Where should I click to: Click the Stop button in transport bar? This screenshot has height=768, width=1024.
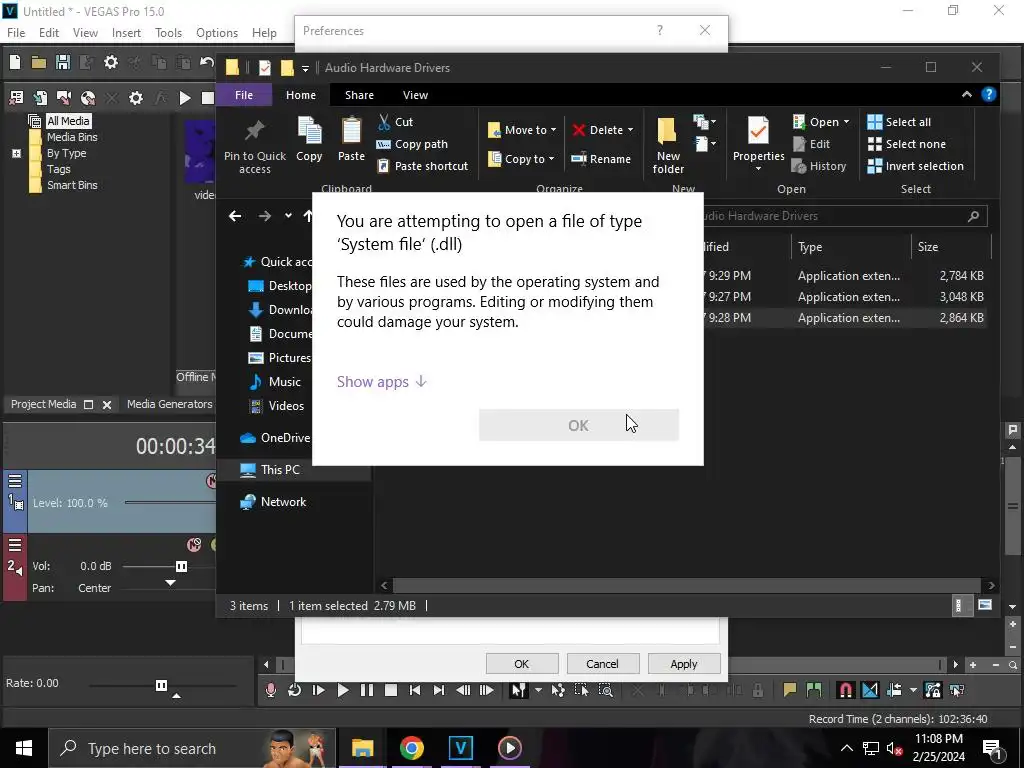(391, 690)
